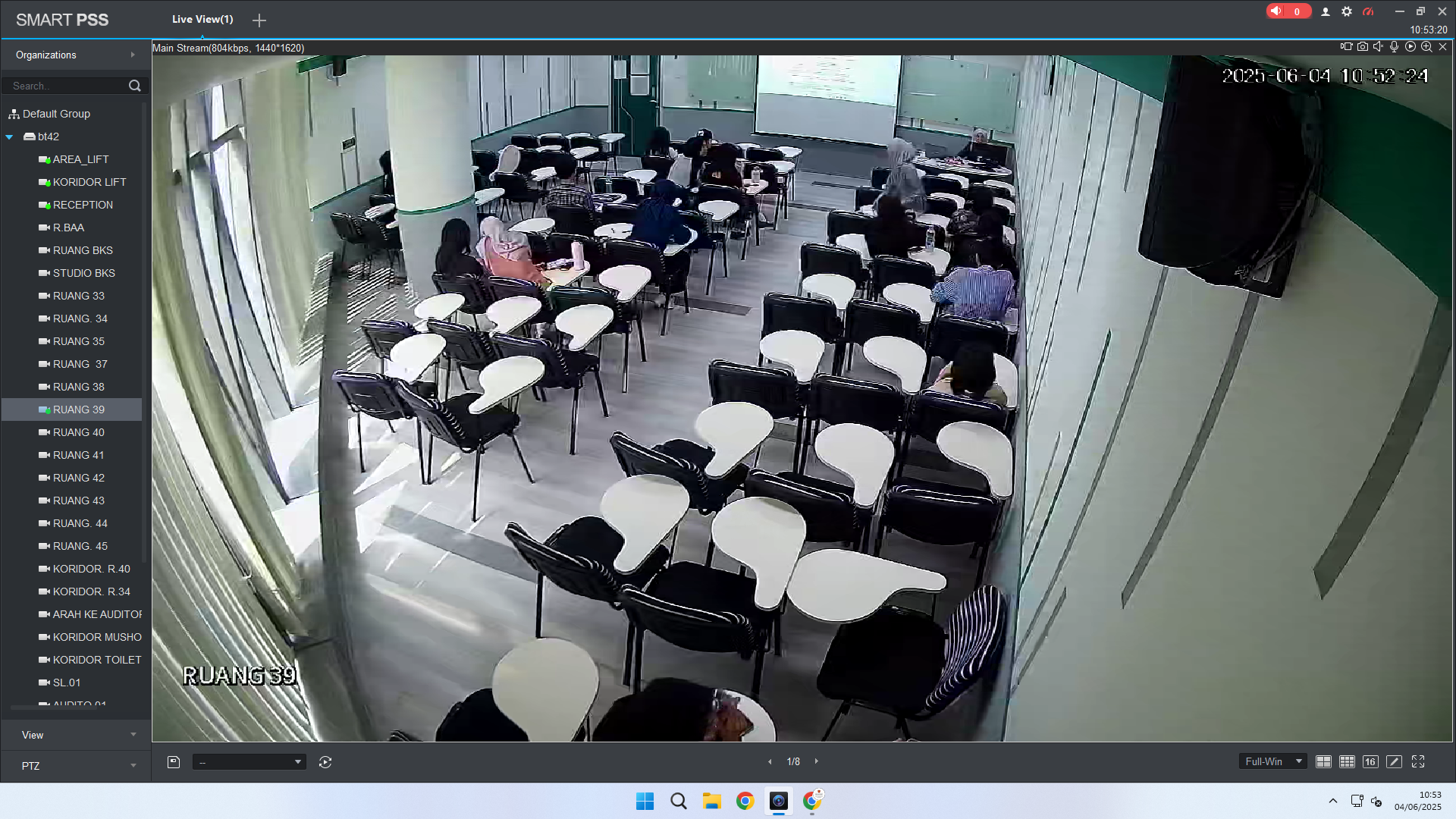Image resolution: width=1456 pixels, height=819 pixels.
Task: Select the RUANG 33 camera
Action: click(79, 296)
